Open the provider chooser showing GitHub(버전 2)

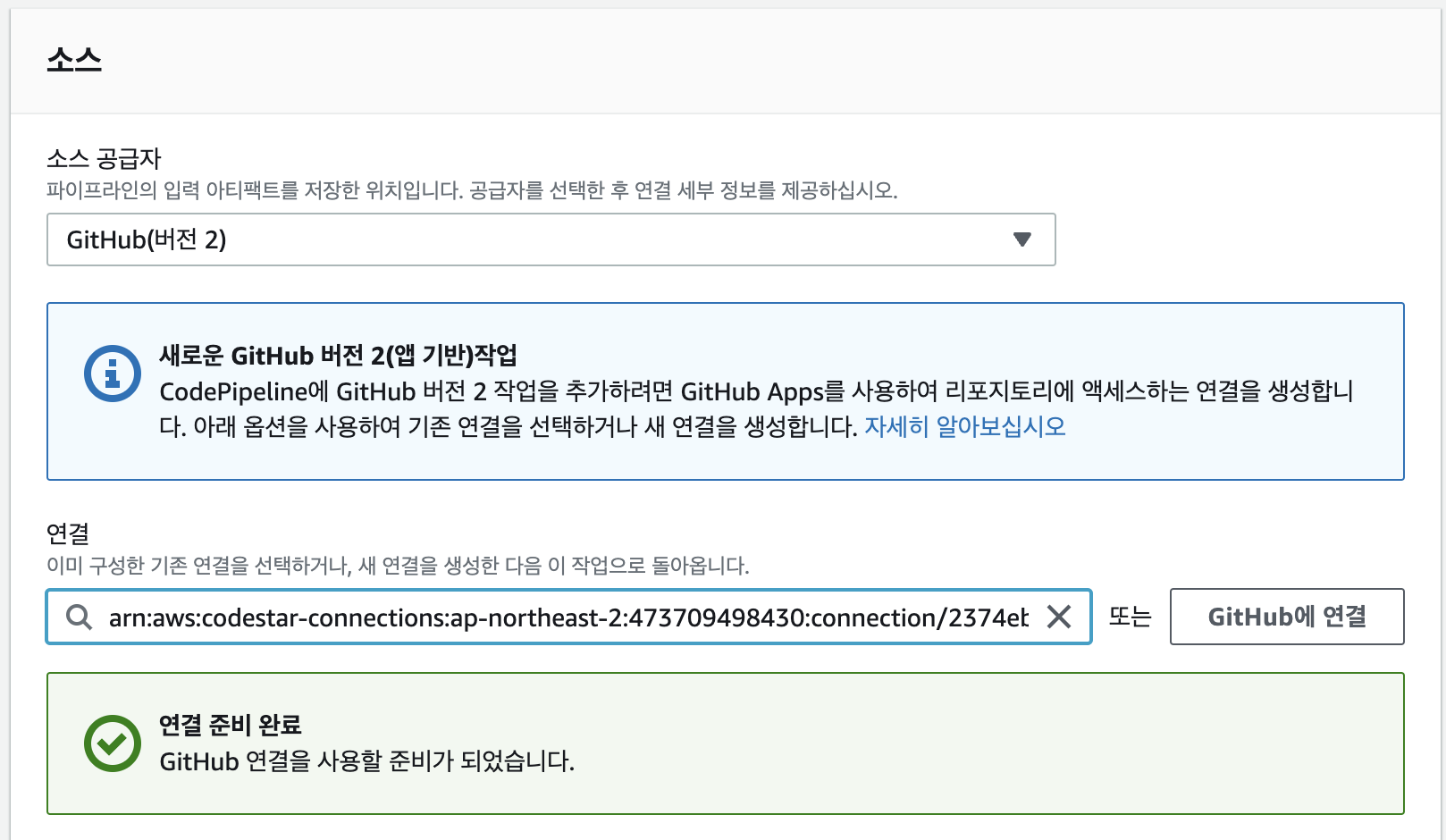(551, 239)
